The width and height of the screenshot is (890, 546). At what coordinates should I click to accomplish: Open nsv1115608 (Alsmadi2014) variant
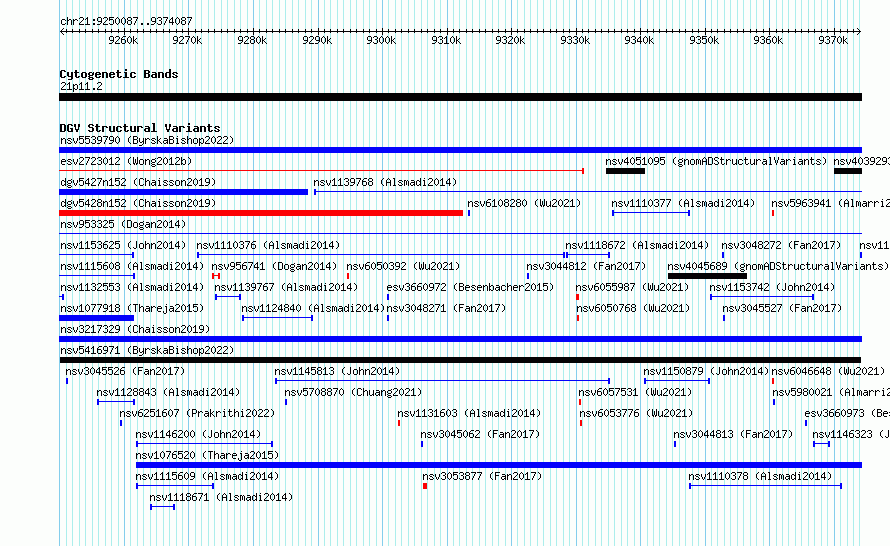[x=132, y=266]
